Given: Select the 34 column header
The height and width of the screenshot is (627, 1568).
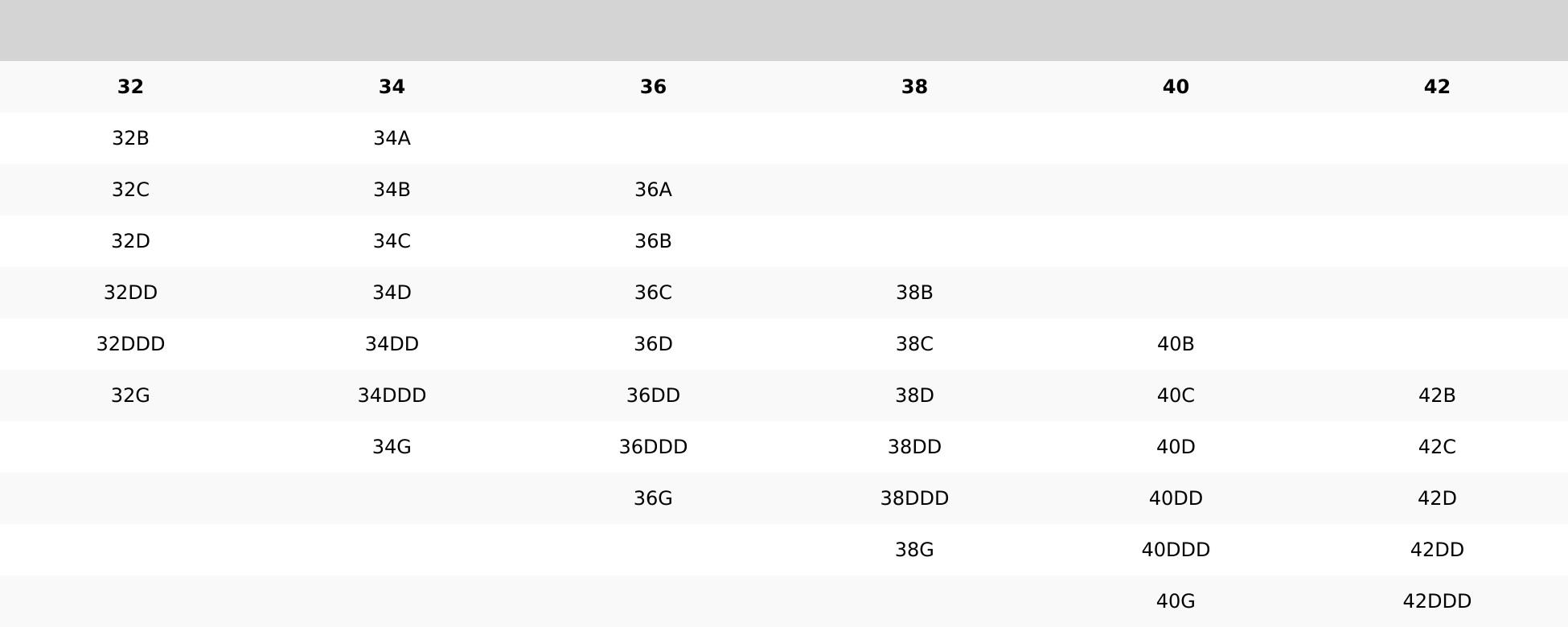Looking at the screenshot, I should click(x=392, y=87).
